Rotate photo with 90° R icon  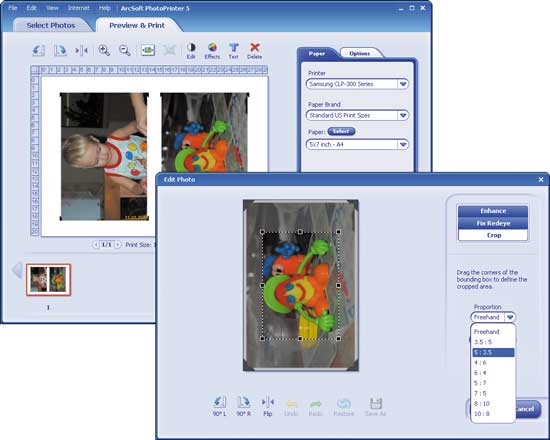(243, 406)
